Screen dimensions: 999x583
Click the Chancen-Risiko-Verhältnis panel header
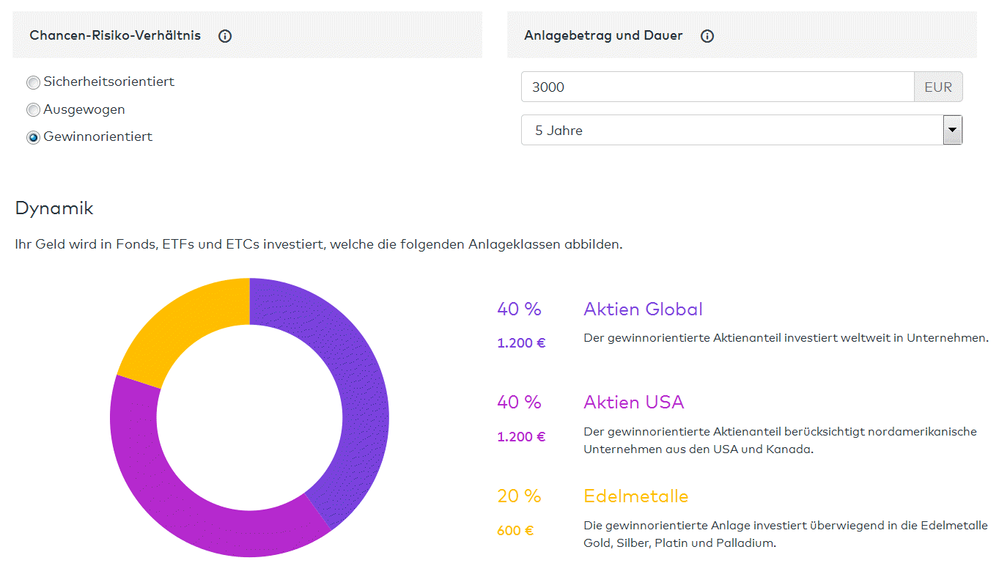(x=115, y=36)
